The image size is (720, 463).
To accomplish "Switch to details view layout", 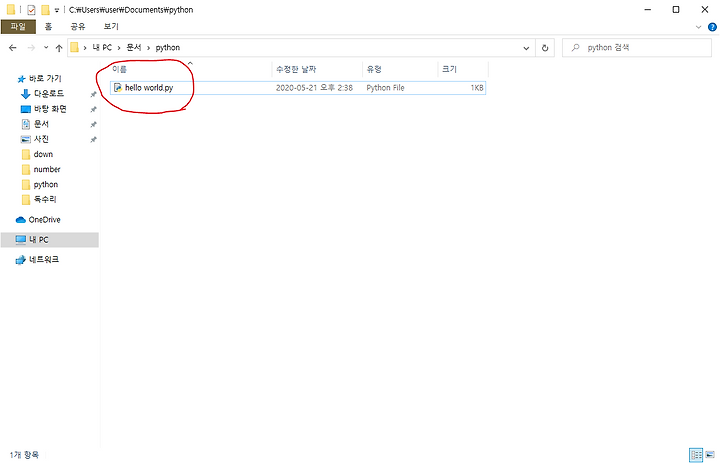I will tap(696, 455).
